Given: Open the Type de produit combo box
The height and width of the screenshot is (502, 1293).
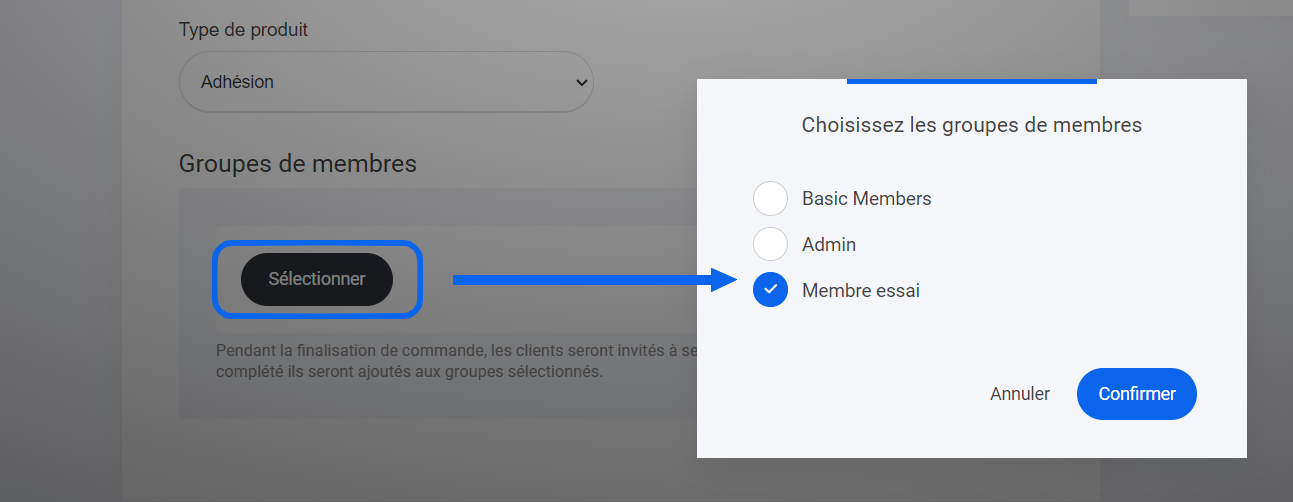Looking at the screenshot, I should point(385,82).
